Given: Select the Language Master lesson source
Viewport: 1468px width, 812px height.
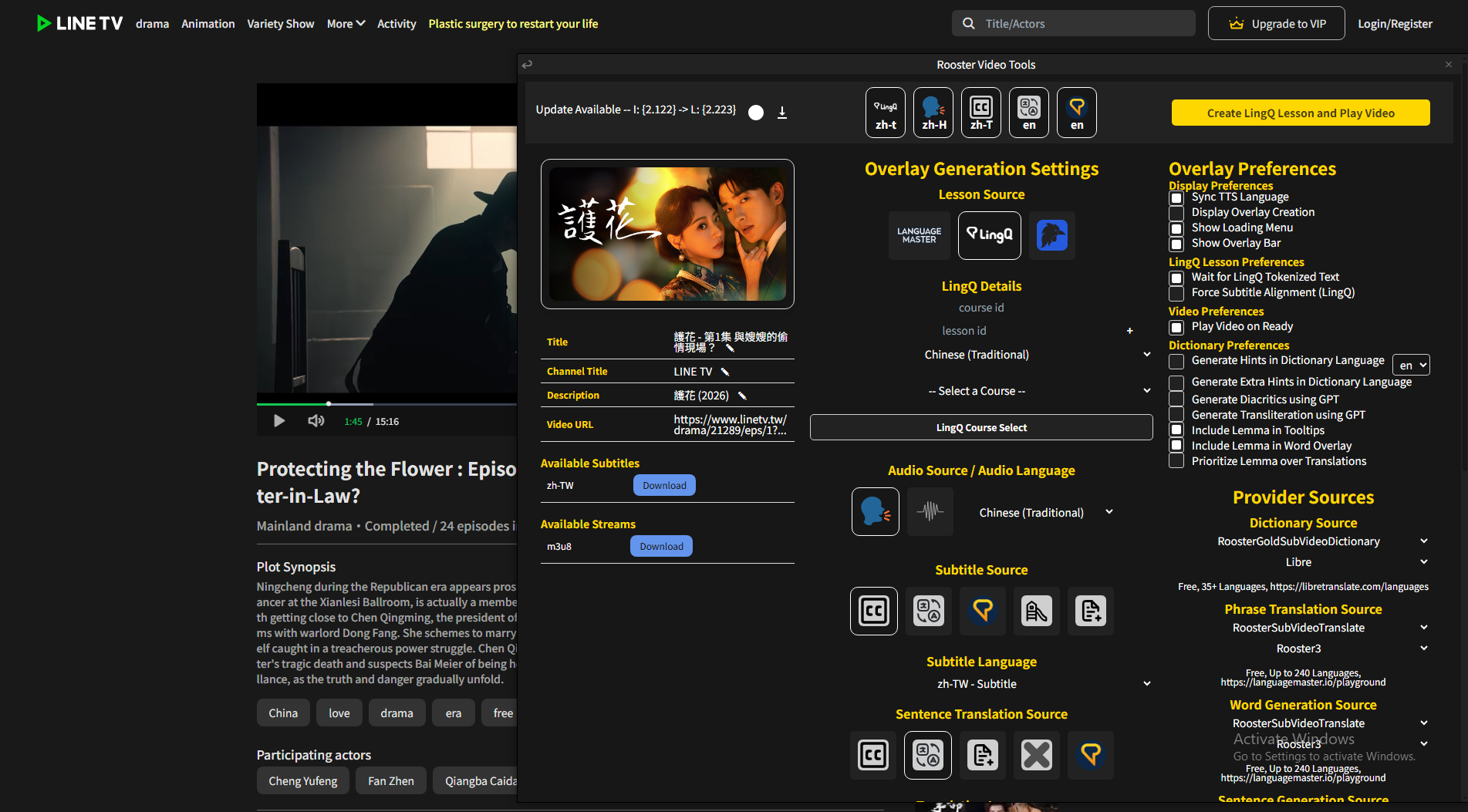Looking at the screenshot, I should click(x=919, y=235).
